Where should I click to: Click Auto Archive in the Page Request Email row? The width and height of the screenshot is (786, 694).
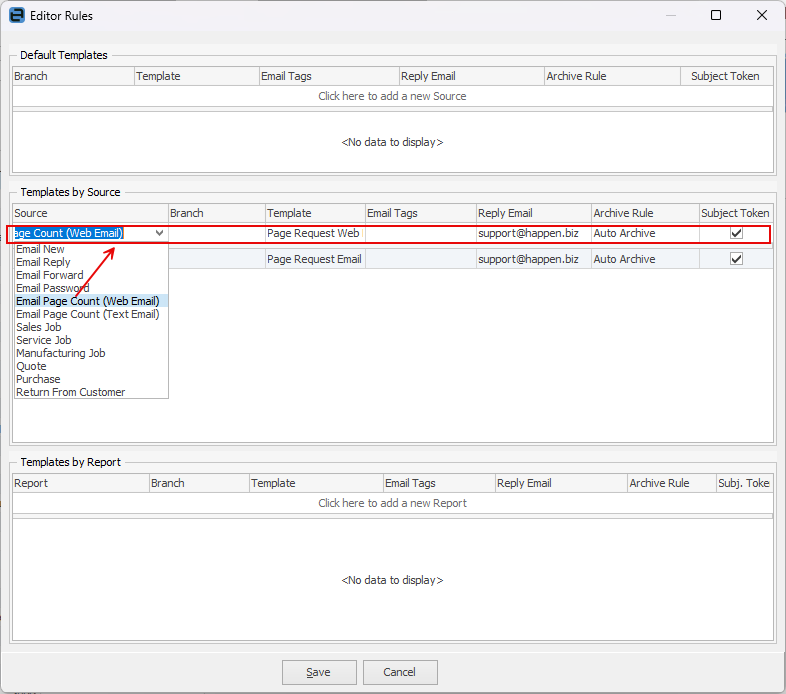645,259
